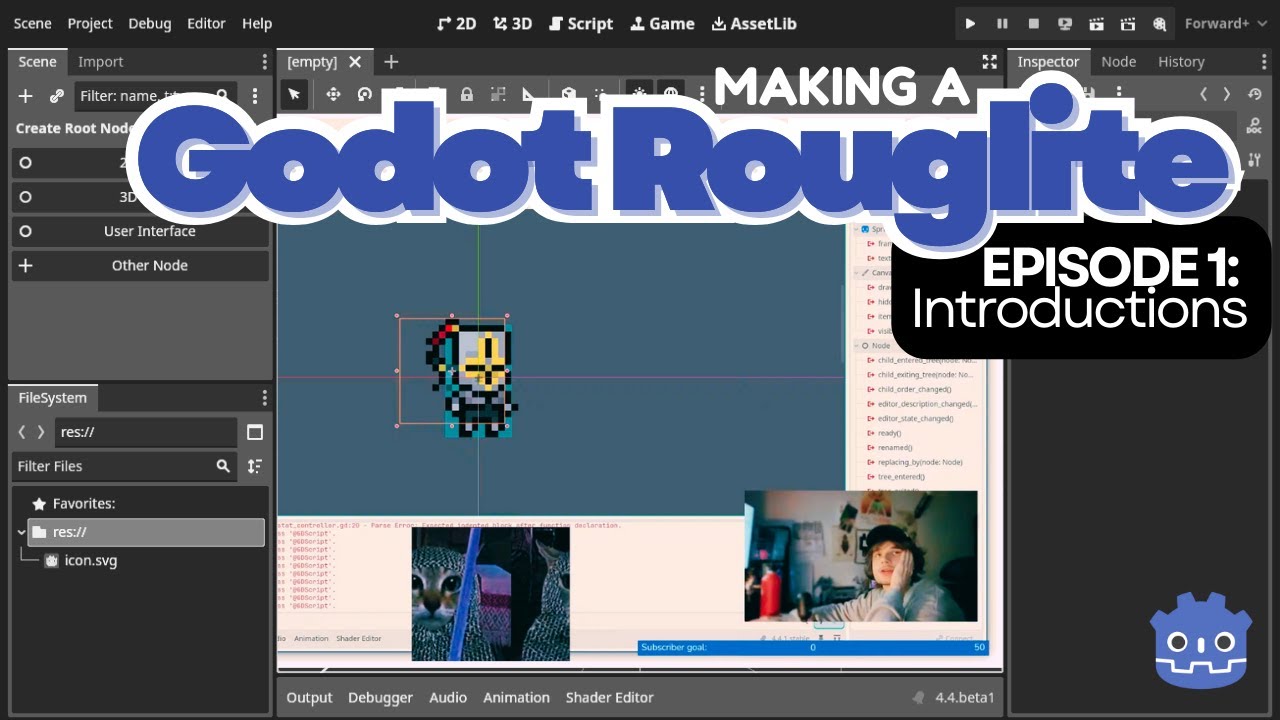The width and height of the screenshot is (1280, 720).
Task: Open the Shader Editor bottom panel
Action: point(609,697)
